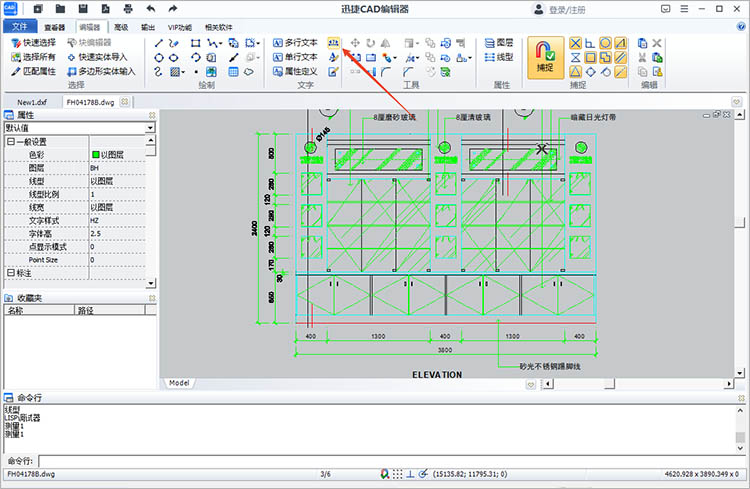Select the revision cloud tool
The image size is (750, 489).
click(248, 72)
